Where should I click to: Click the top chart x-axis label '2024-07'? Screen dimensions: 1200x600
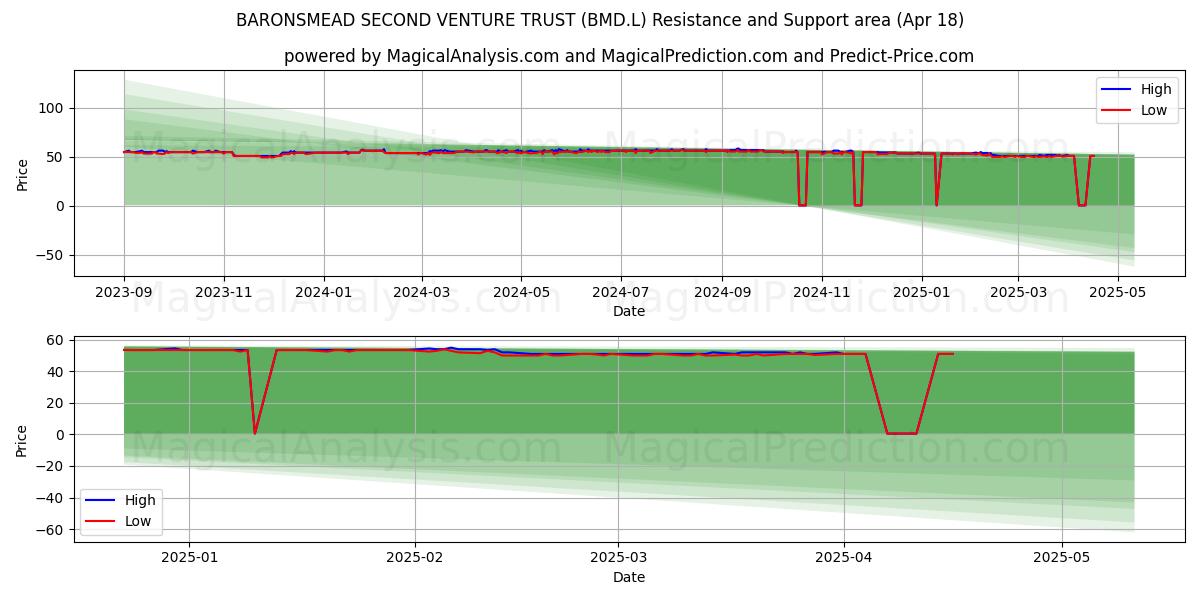620,293
